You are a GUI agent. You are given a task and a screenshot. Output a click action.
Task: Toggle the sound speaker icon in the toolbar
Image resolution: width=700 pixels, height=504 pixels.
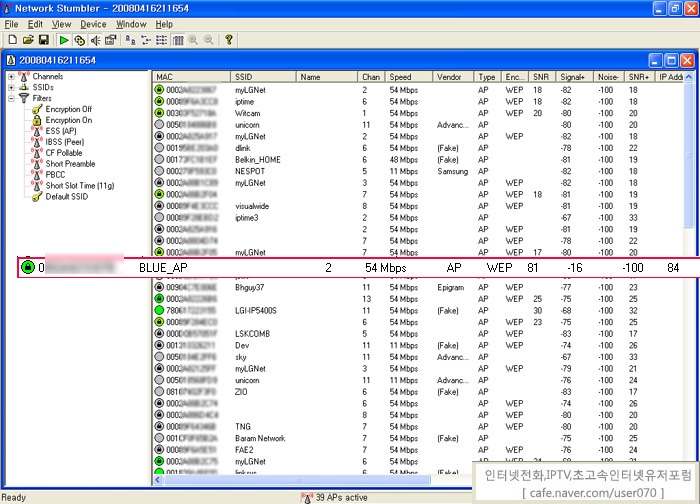click(95, 40)
